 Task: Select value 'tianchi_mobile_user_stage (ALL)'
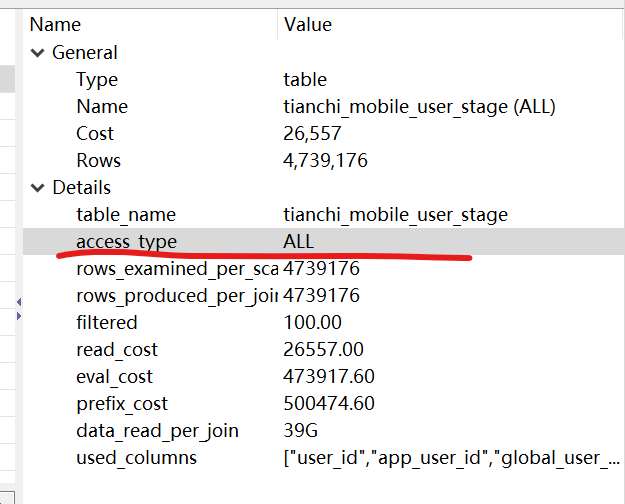(x=419, y=107)
